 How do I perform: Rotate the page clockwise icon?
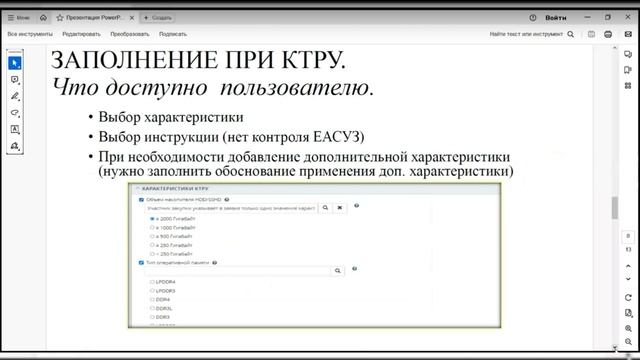628,298
